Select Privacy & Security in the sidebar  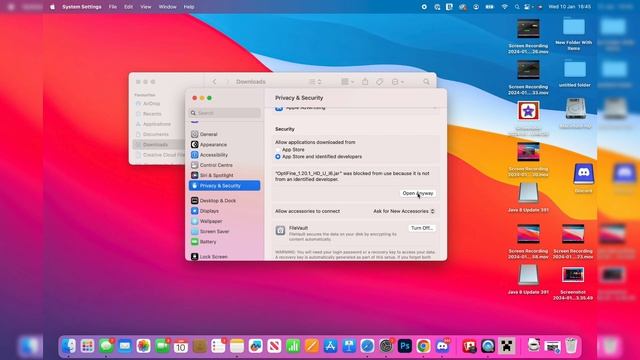(x=224, y=186)
